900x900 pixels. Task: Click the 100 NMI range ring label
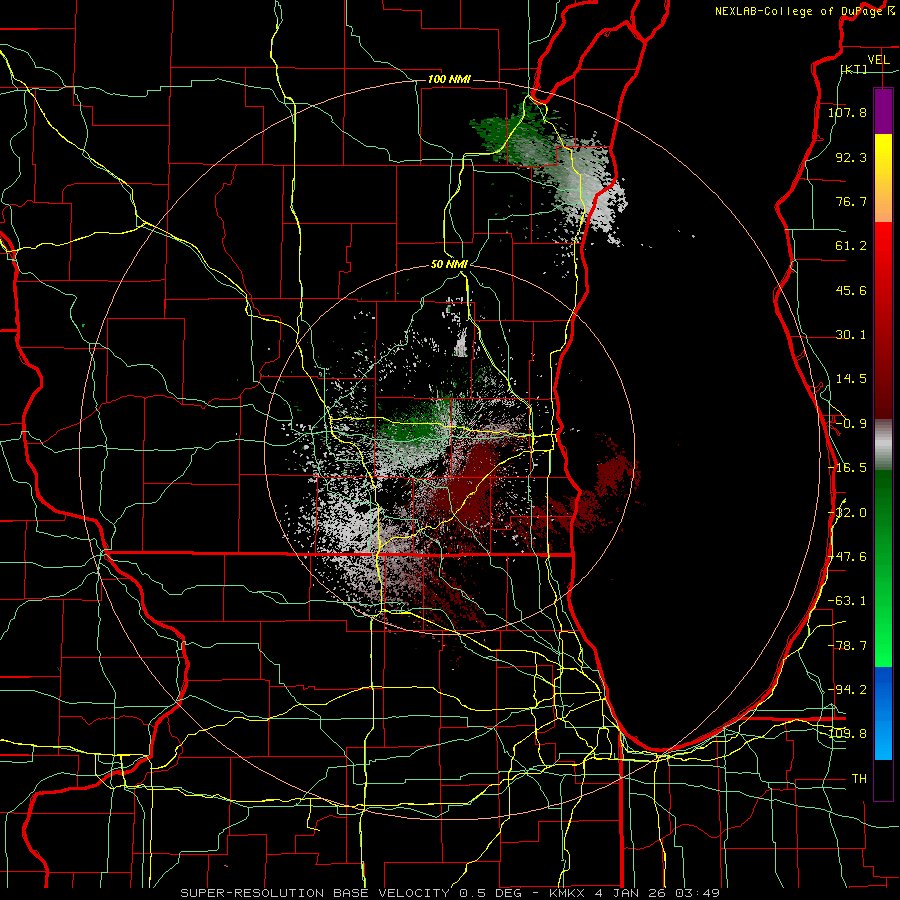449,79
